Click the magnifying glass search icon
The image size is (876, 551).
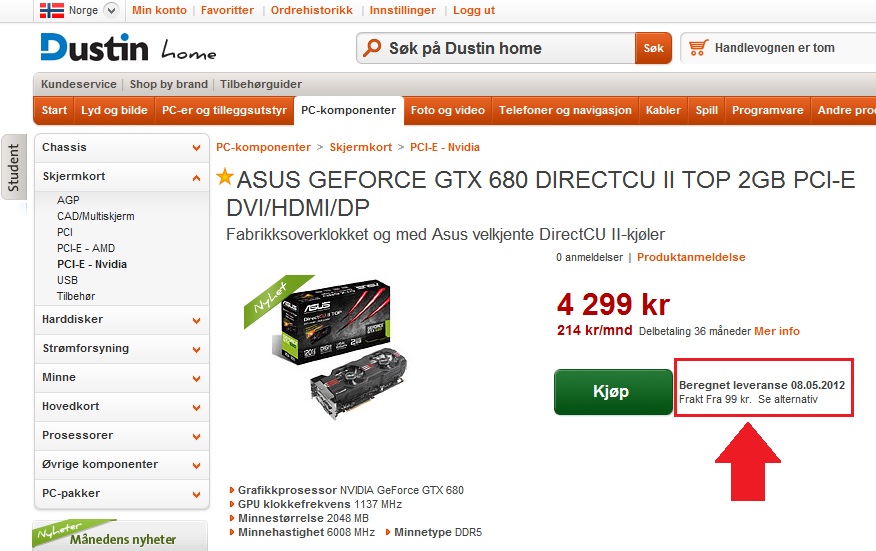pyautogui.click(x=372, y=48)
